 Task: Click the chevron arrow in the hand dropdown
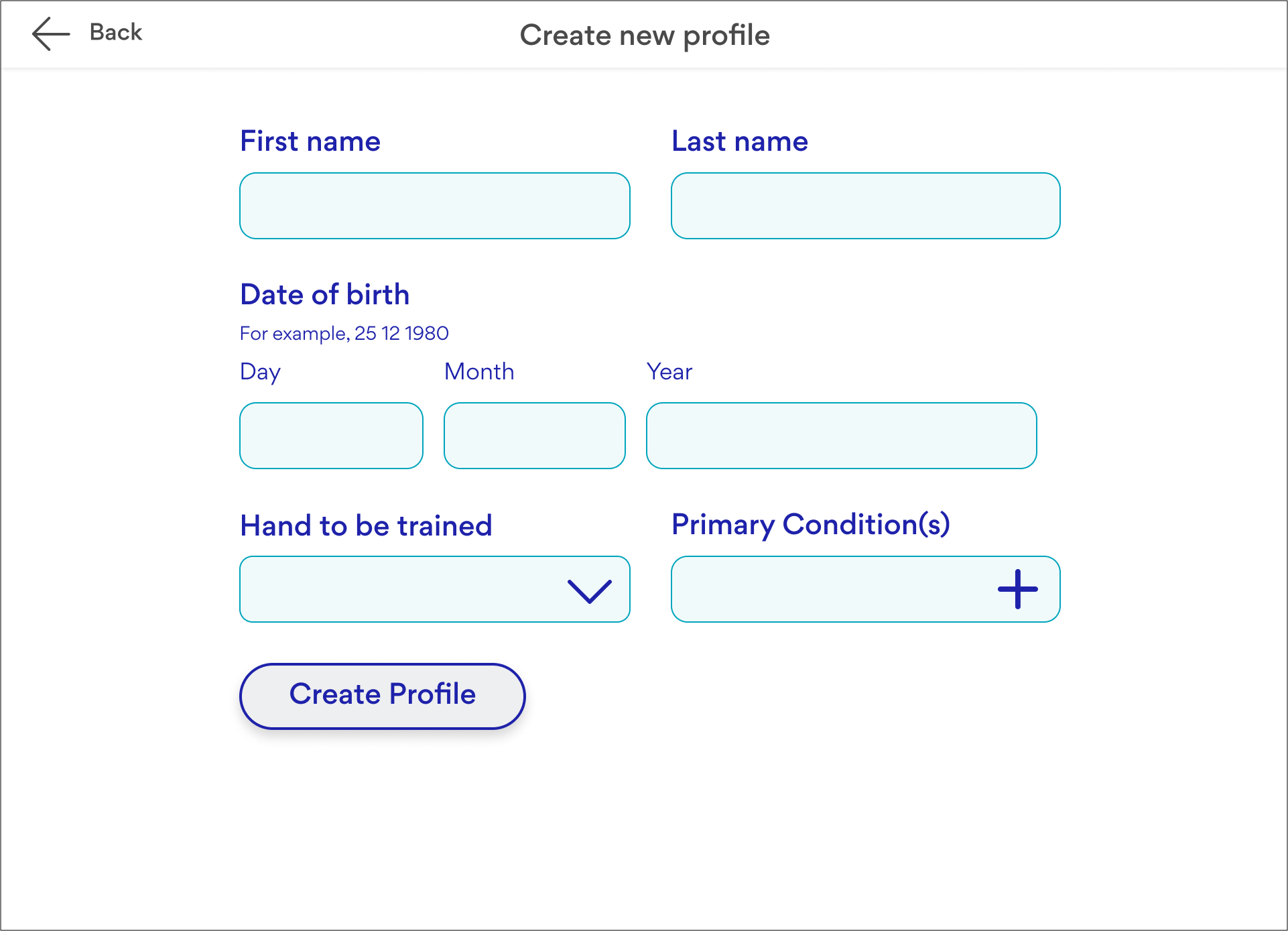click(589, 591)
